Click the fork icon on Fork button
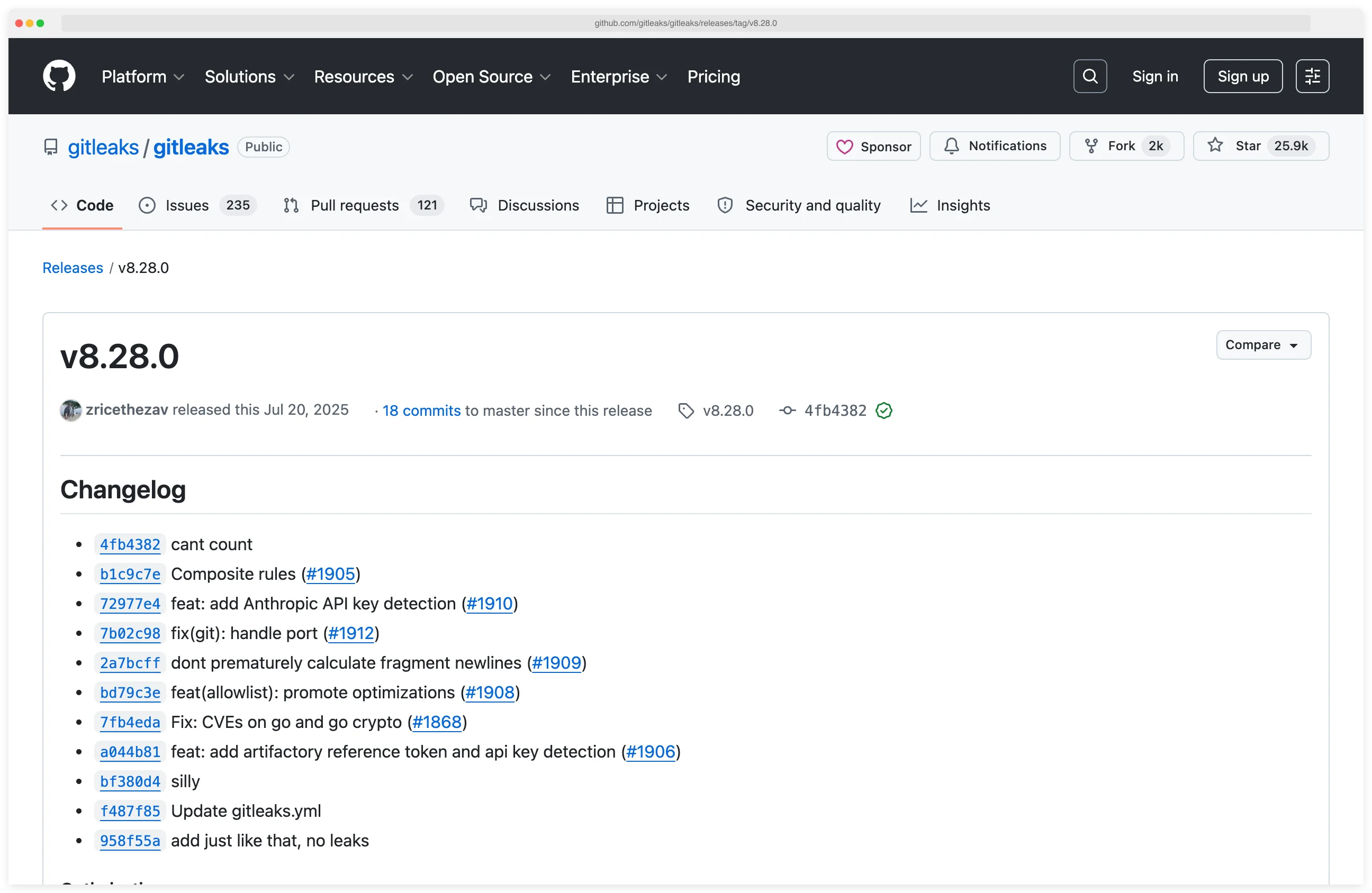1372x893 pixels. coord(1091,146)
